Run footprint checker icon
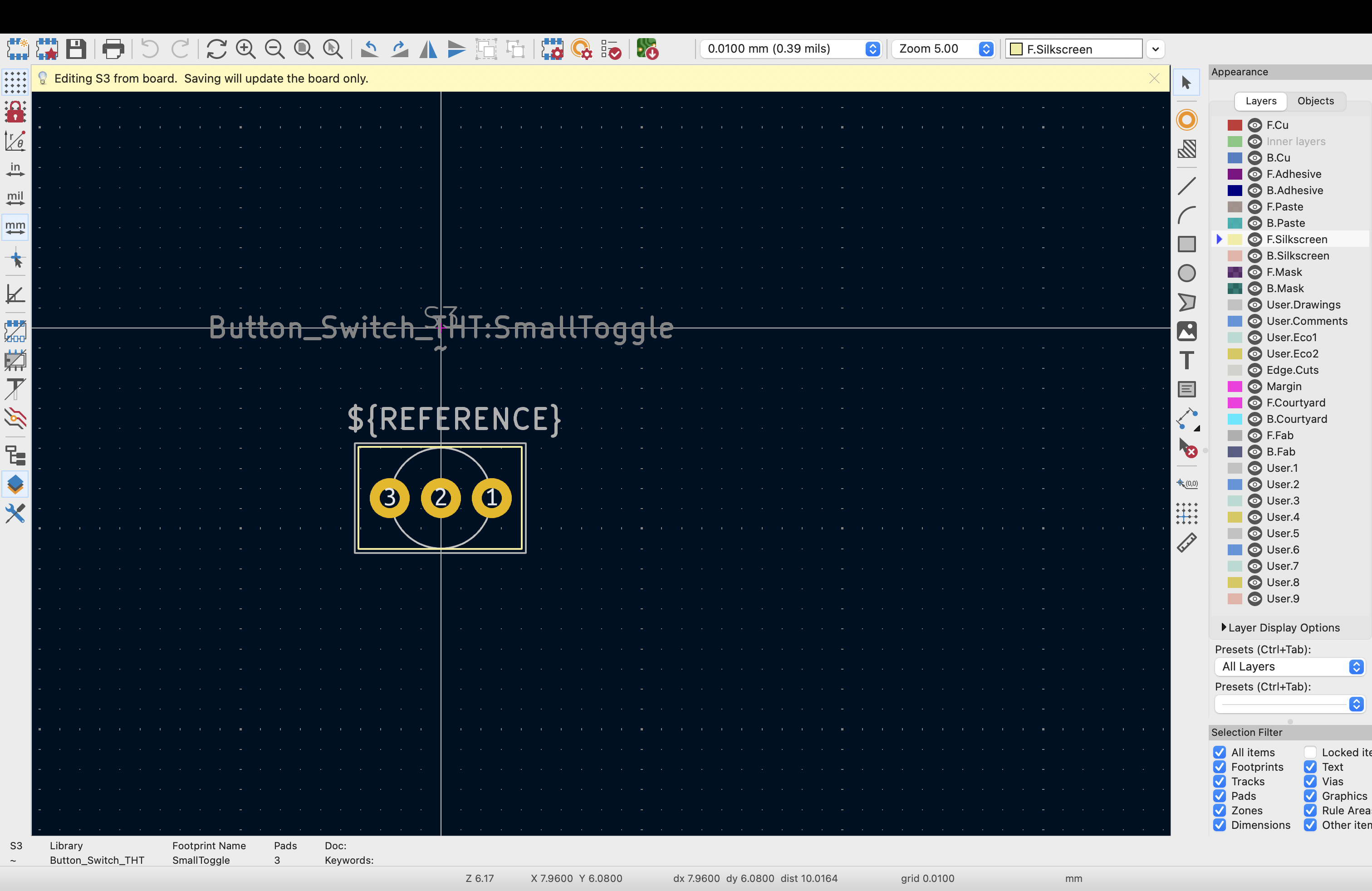 [x=611, y=49]
